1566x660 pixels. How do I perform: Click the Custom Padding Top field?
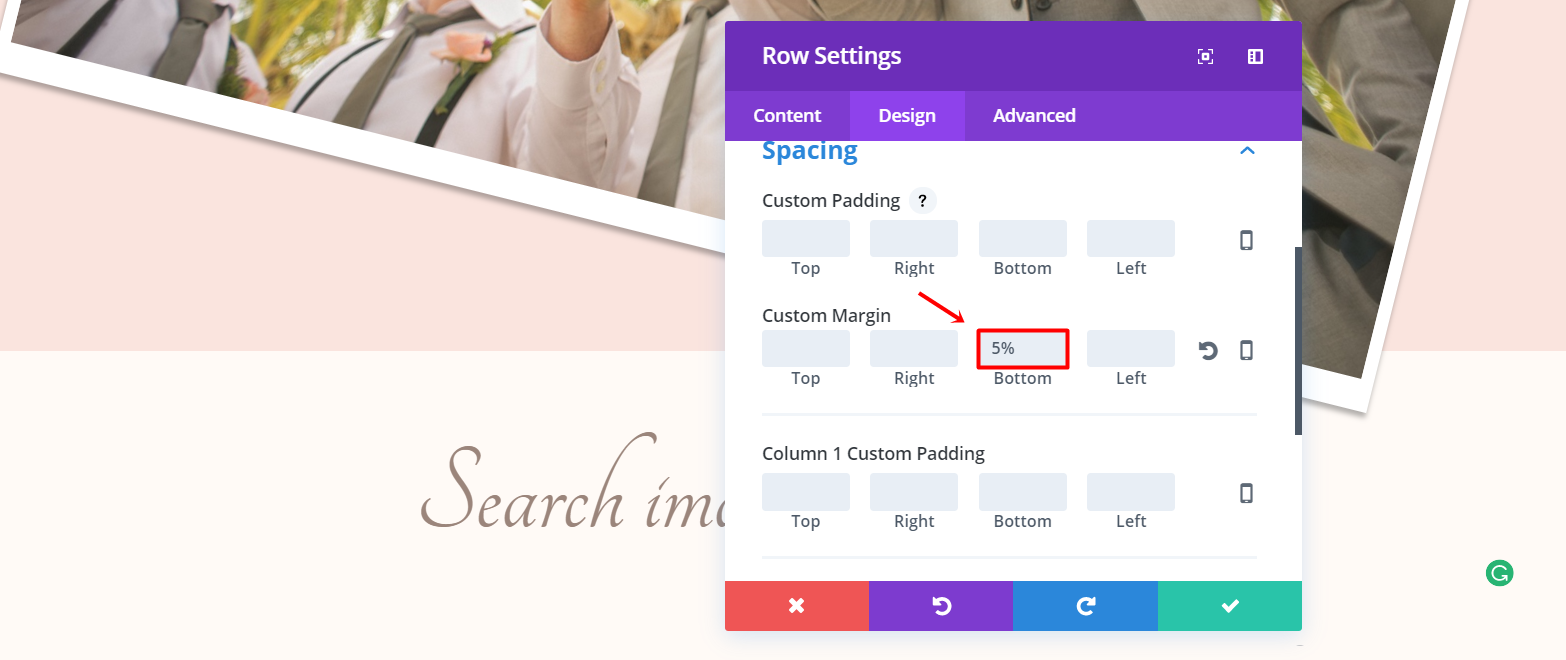click(x=806, y=239)
